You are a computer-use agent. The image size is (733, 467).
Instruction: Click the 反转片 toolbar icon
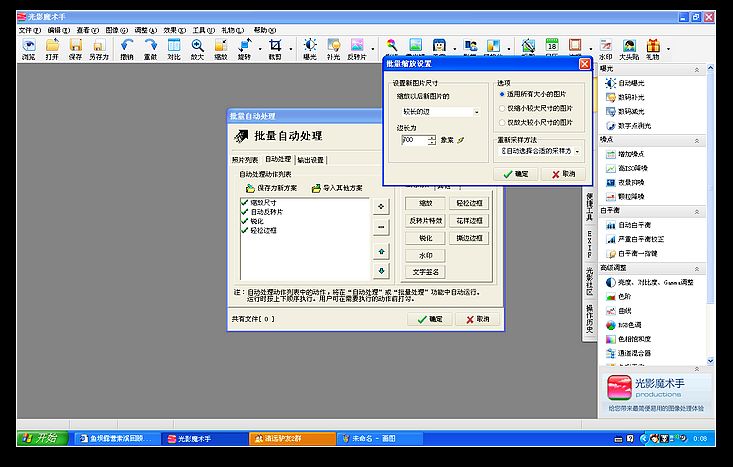coord(356,49)
